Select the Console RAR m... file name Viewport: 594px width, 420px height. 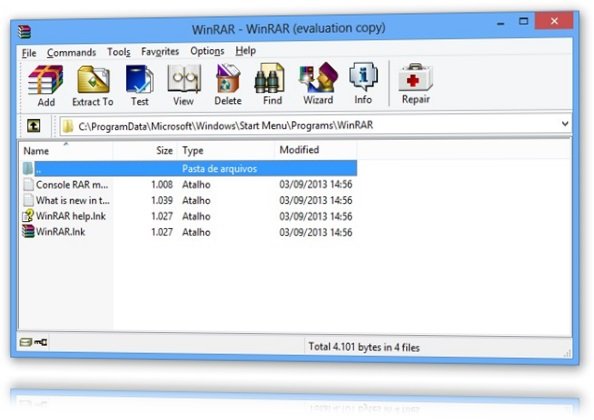(72, 185)
